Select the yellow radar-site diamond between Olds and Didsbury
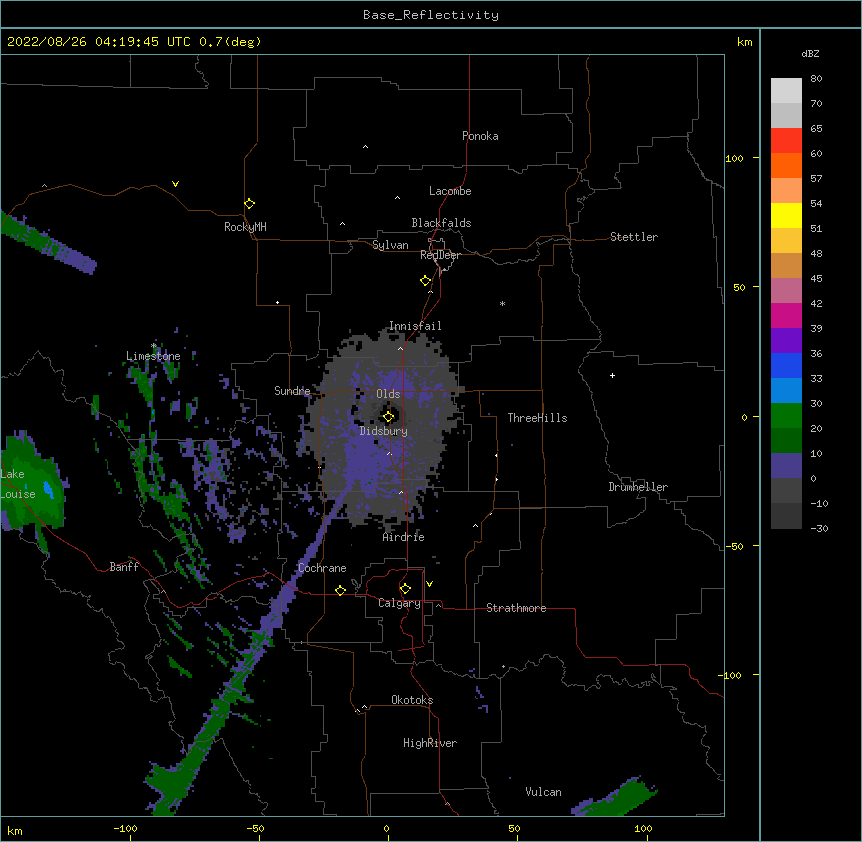The height and width of the screenshot is (842, 862). tap(388, 417)
